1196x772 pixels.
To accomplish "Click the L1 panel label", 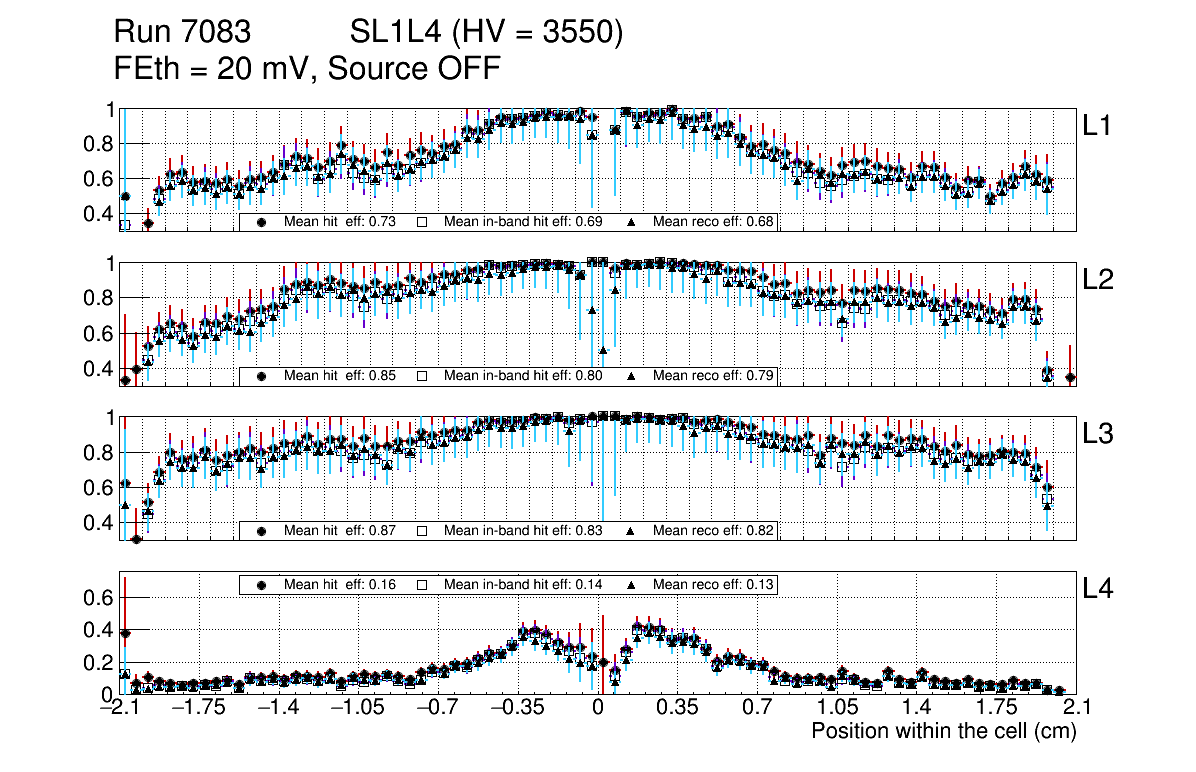I will point(1098,126).
